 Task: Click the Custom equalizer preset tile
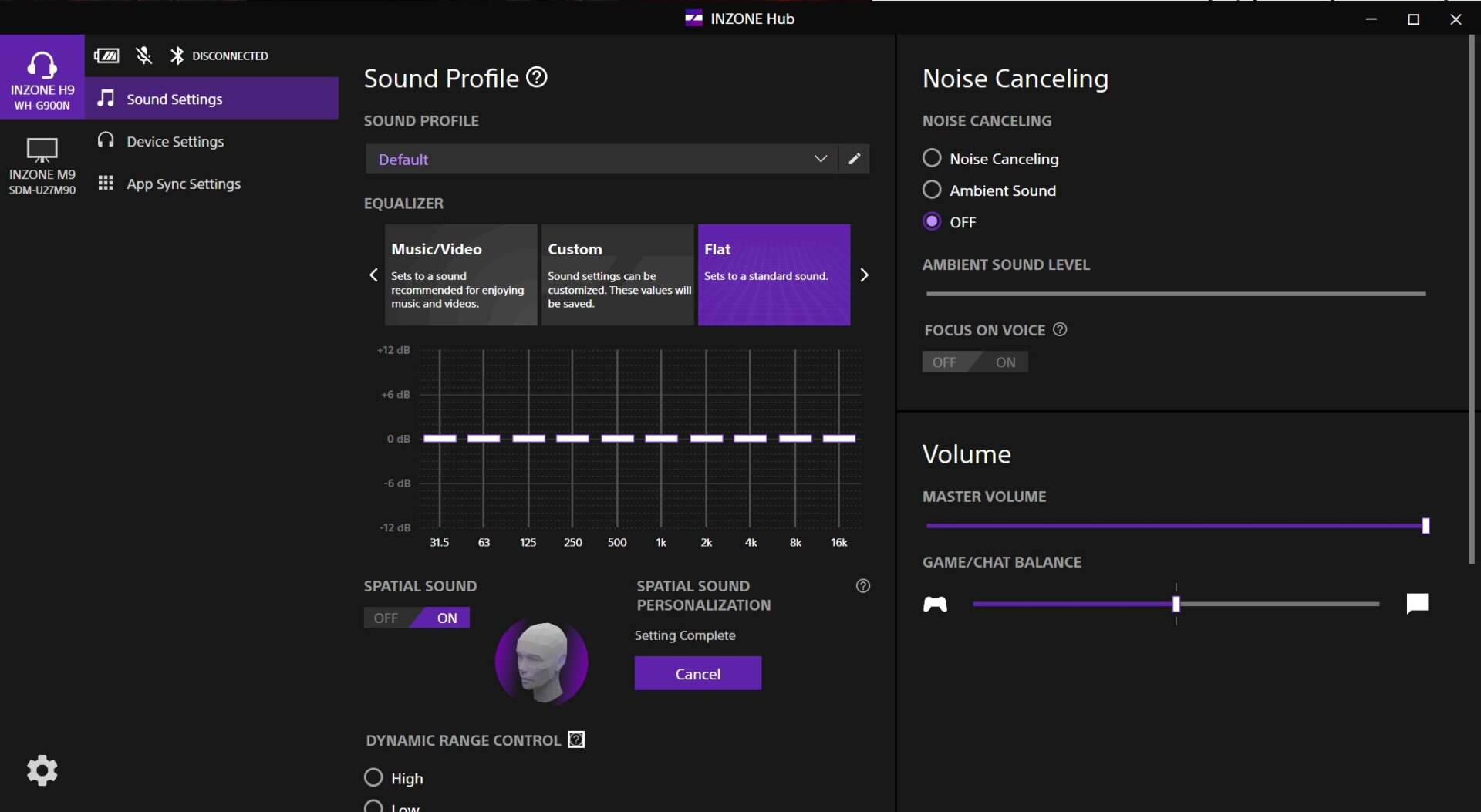pos(617,275)
